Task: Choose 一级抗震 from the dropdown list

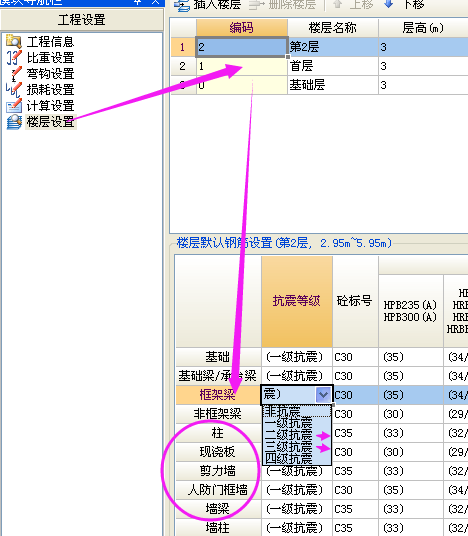Action: pyautogui.click(x=297, y=423)
